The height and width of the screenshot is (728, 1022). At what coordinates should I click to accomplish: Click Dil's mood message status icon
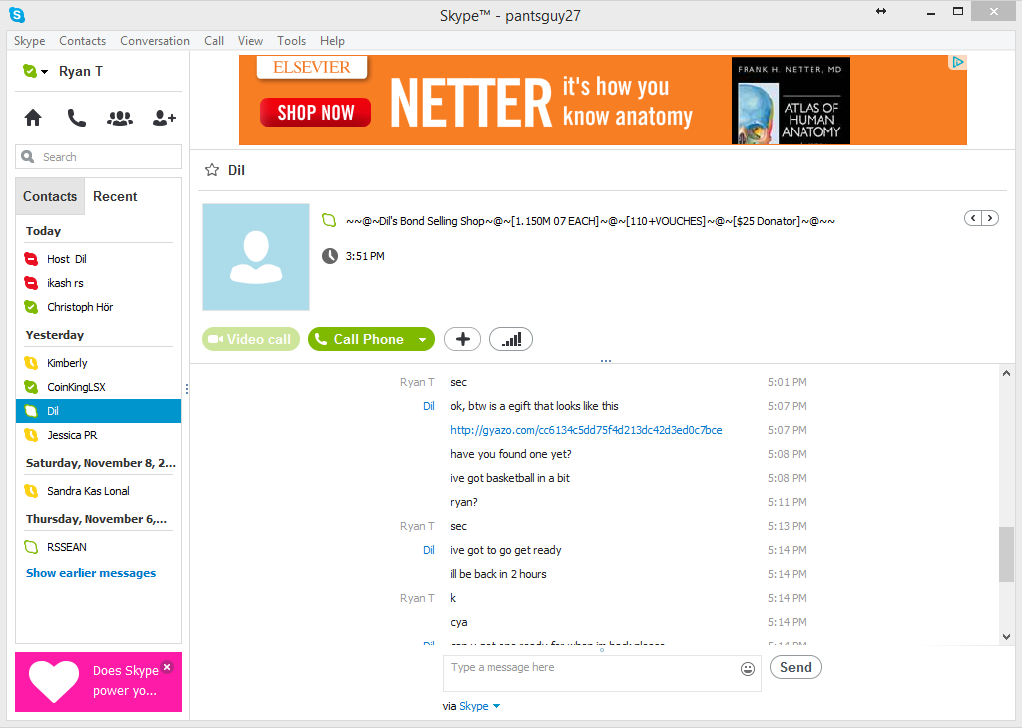[329, 221]
